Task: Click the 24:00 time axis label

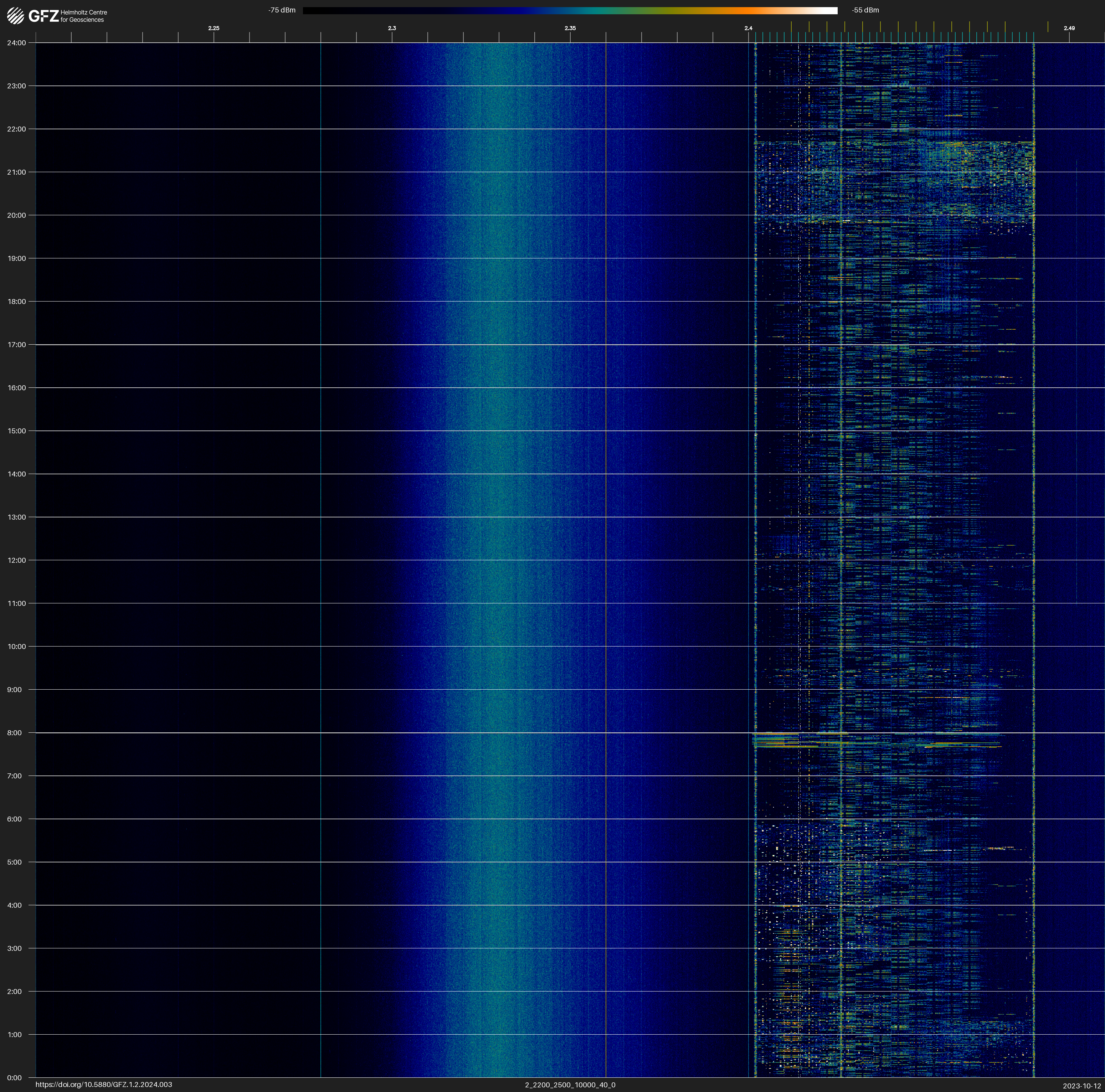Action: 17,43
